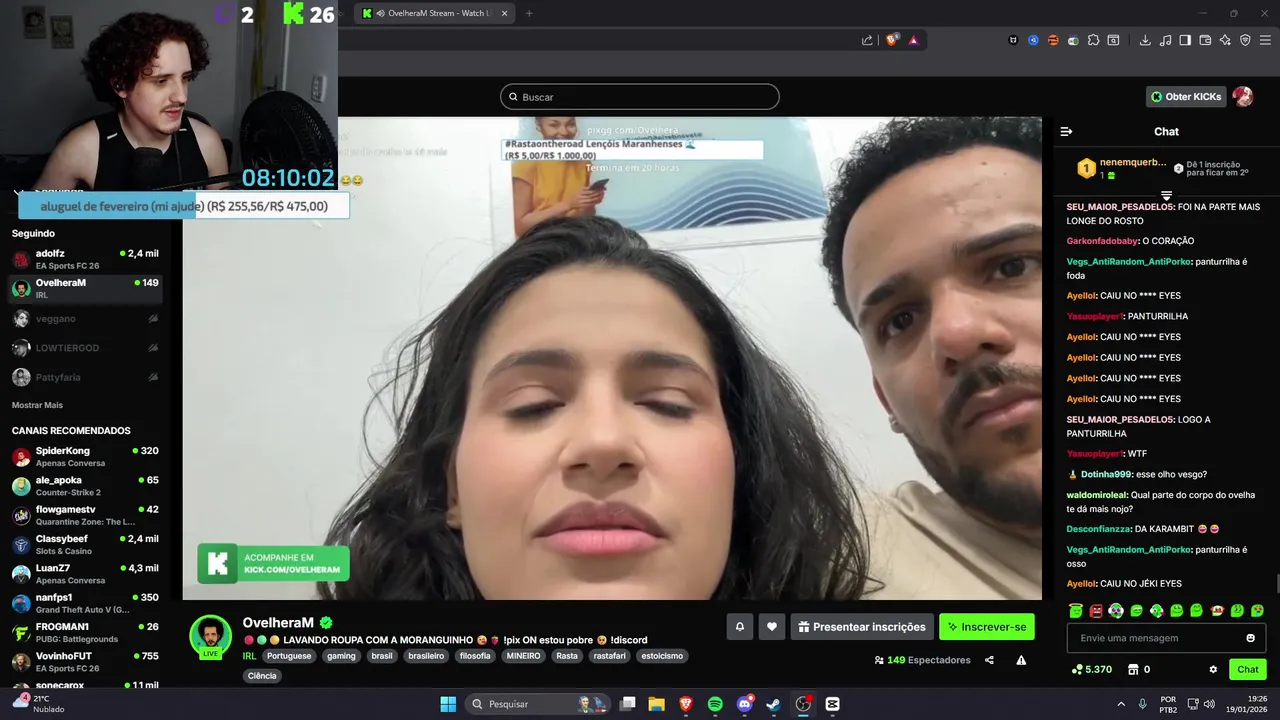Click the Windows Pesquisar search box
The height and width of the screenshot is (720, 1280).
(x=537, y=704)
